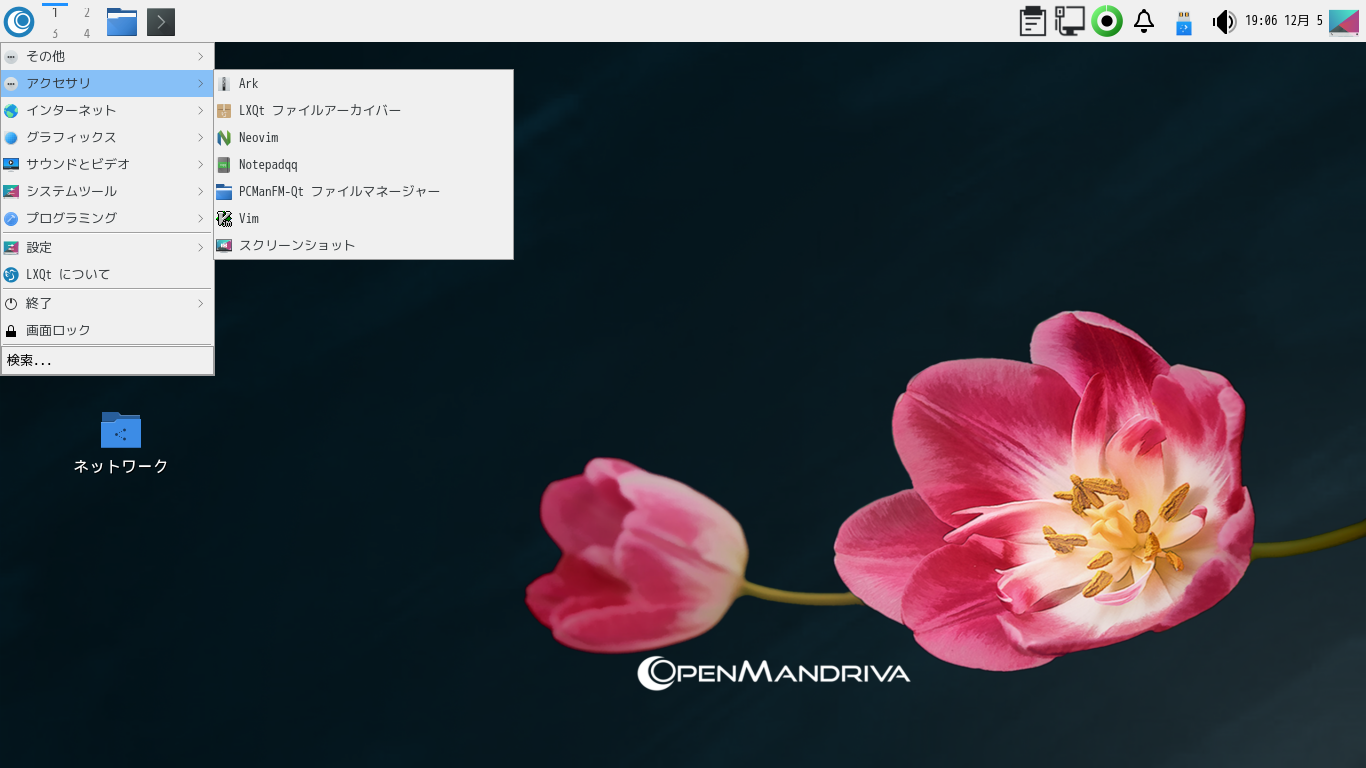
Task: Expand arrow beside サウンドとビデオ
Action: pos(201,165)
